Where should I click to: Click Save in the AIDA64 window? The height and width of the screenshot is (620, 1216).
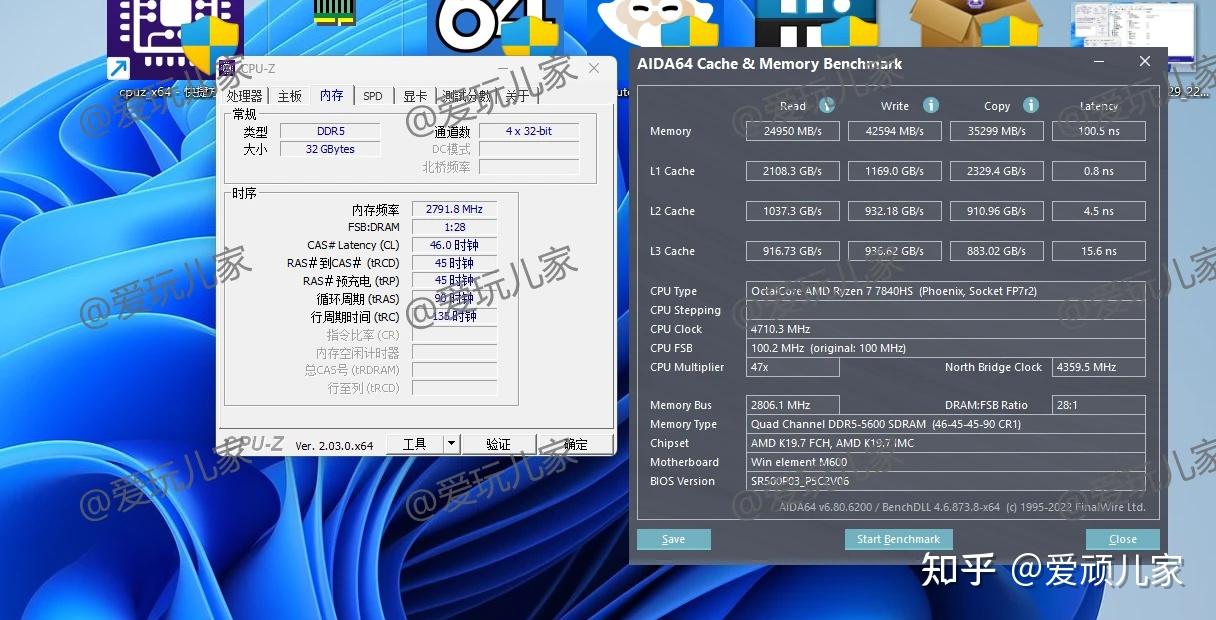[x=673, y=539]
